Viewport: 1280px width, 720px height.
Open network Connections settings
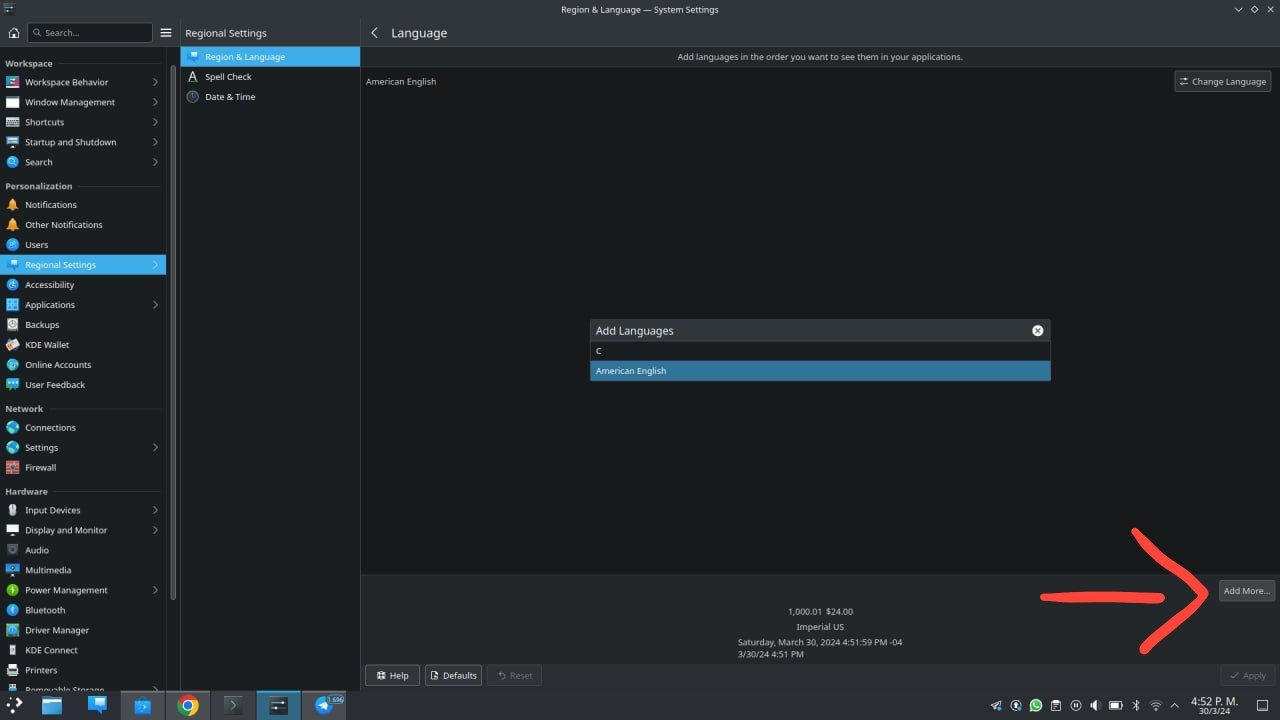tap(83, 428)
